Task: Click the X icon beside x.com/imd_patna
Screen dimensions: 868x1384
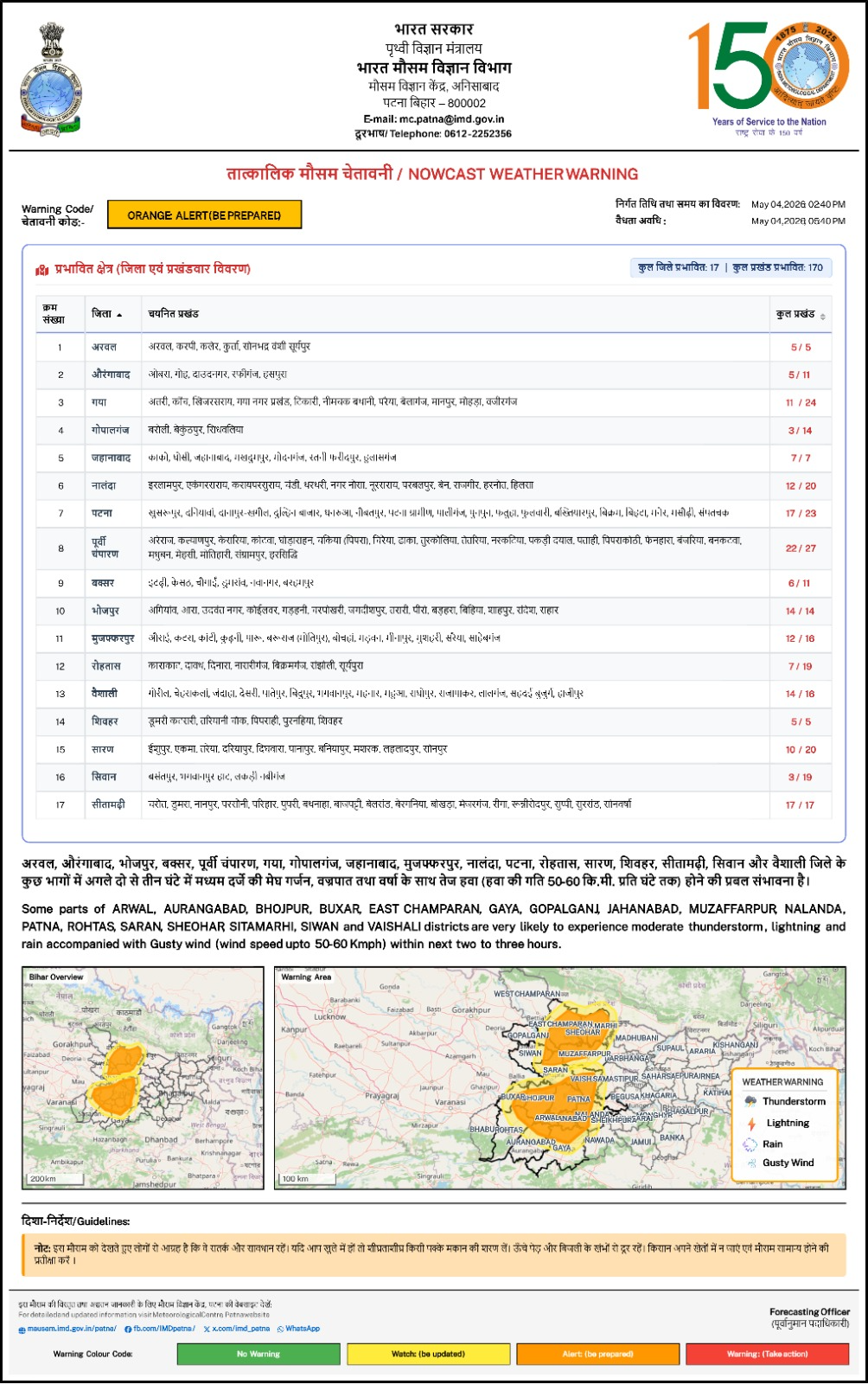Action: [x=207, y=1329]
